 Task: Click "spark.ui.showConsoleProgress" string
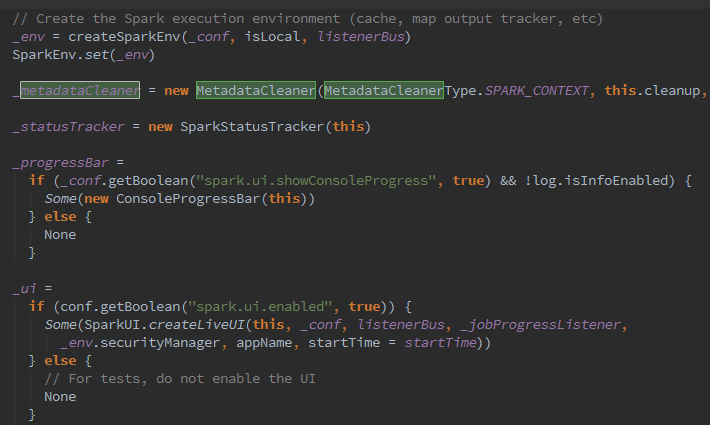[316, 181]
